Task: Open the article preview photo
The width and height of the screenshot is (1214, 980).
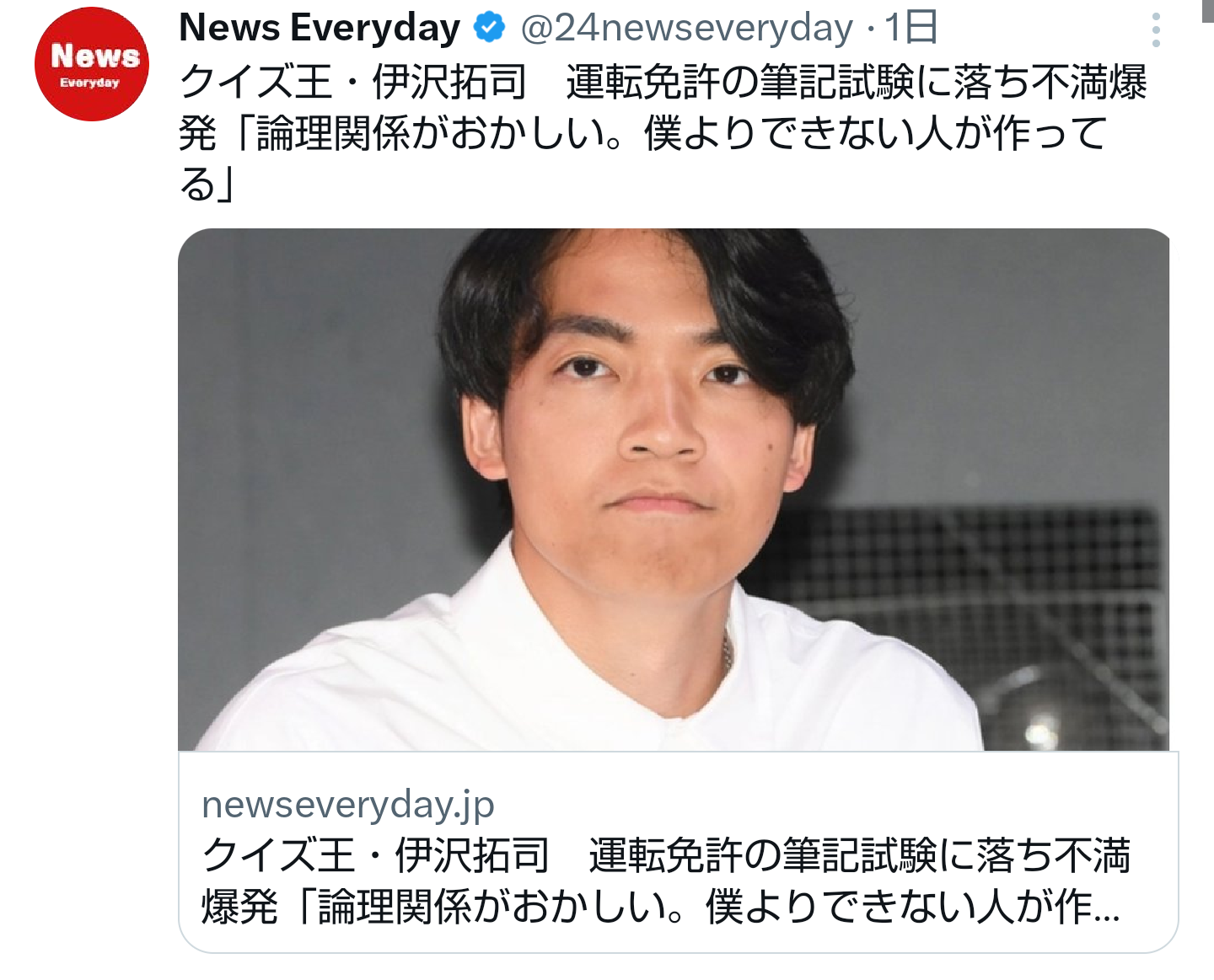Action: coord(674,489)
